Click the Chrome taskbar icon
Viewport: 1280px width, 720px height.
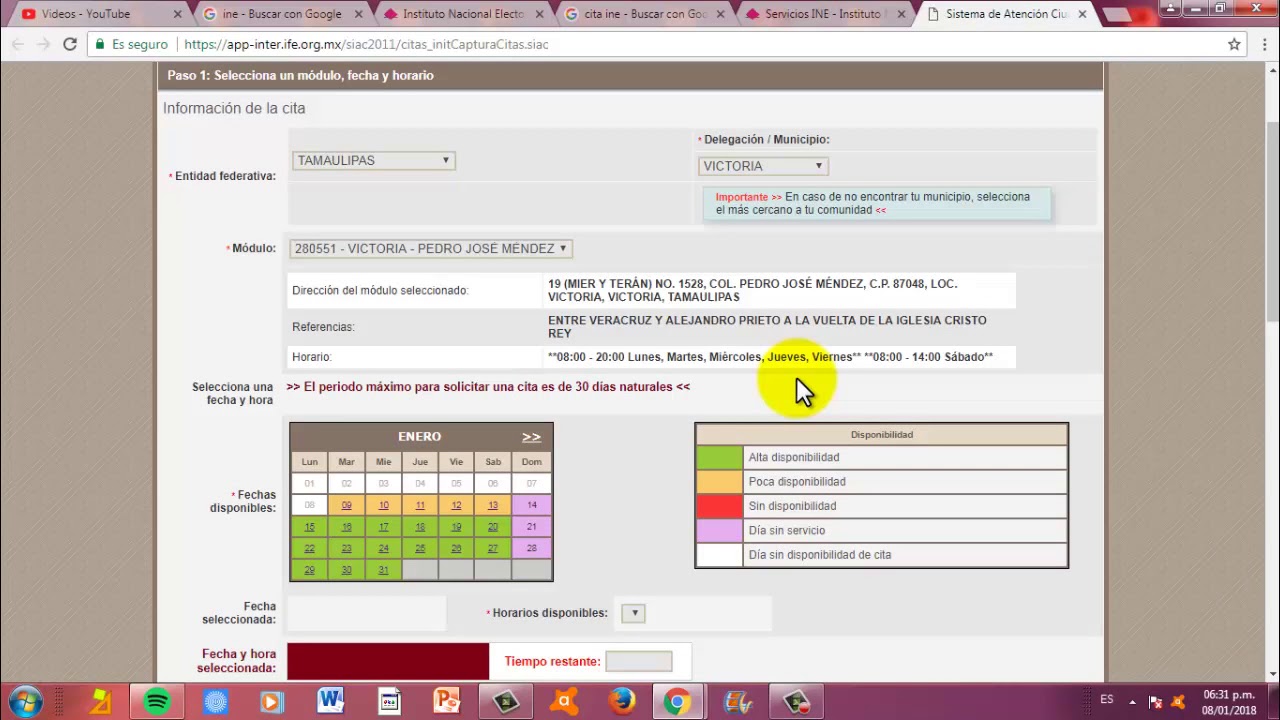[678, 702]
